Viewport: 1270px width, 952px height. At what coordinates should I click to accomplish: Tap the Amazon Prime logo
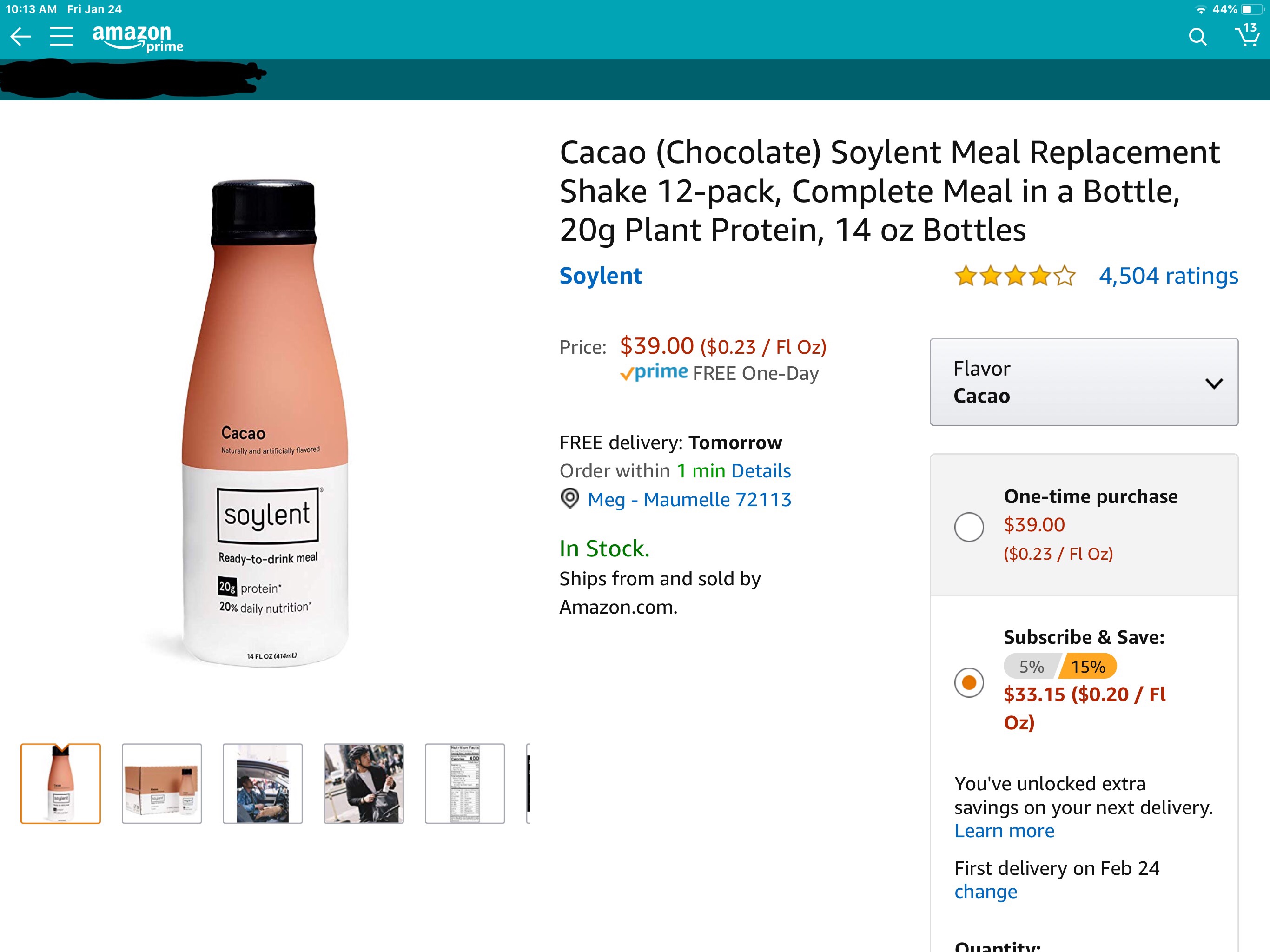coord(138,38)
